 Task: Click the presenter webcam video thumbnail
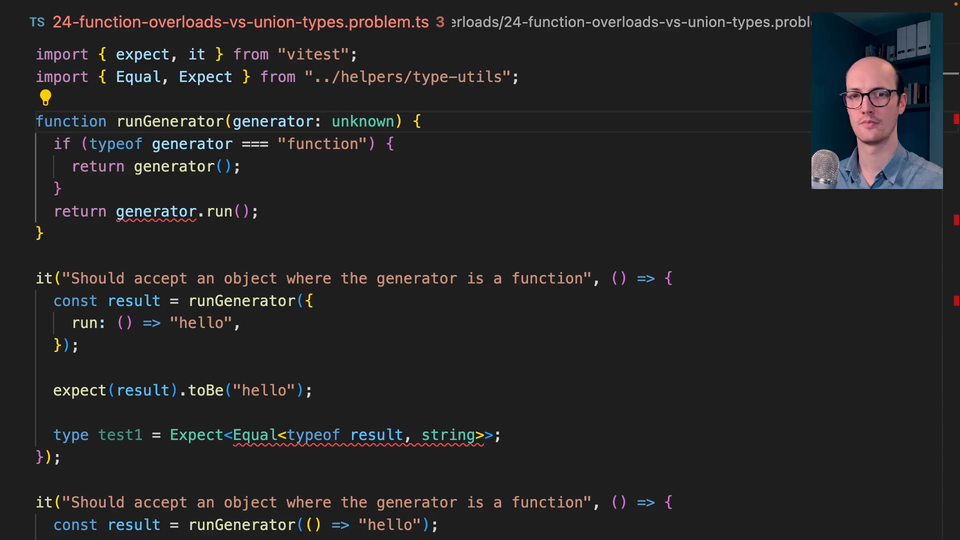coord(876,100)
